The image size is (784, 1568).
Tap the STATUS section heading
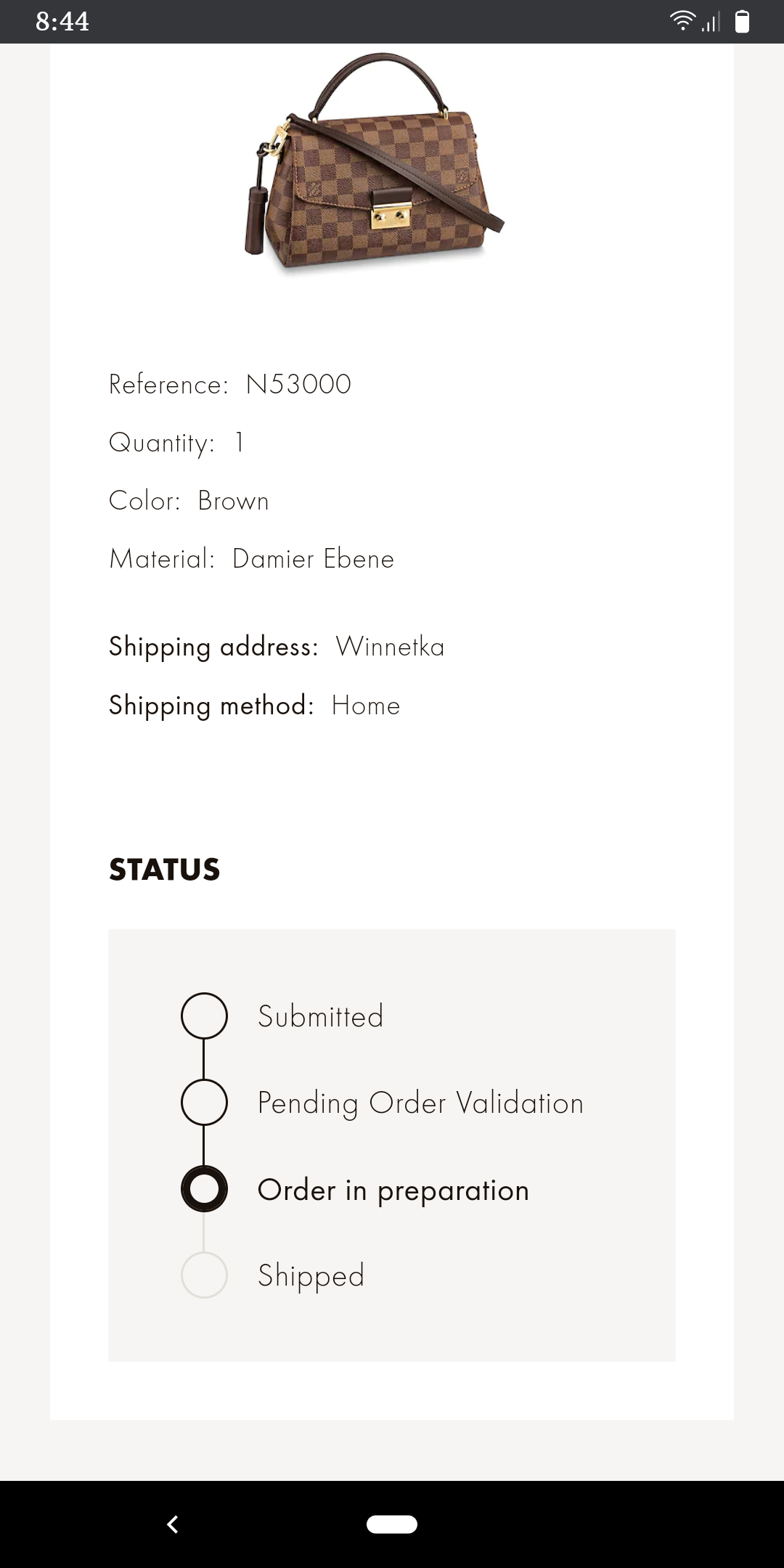164,870
